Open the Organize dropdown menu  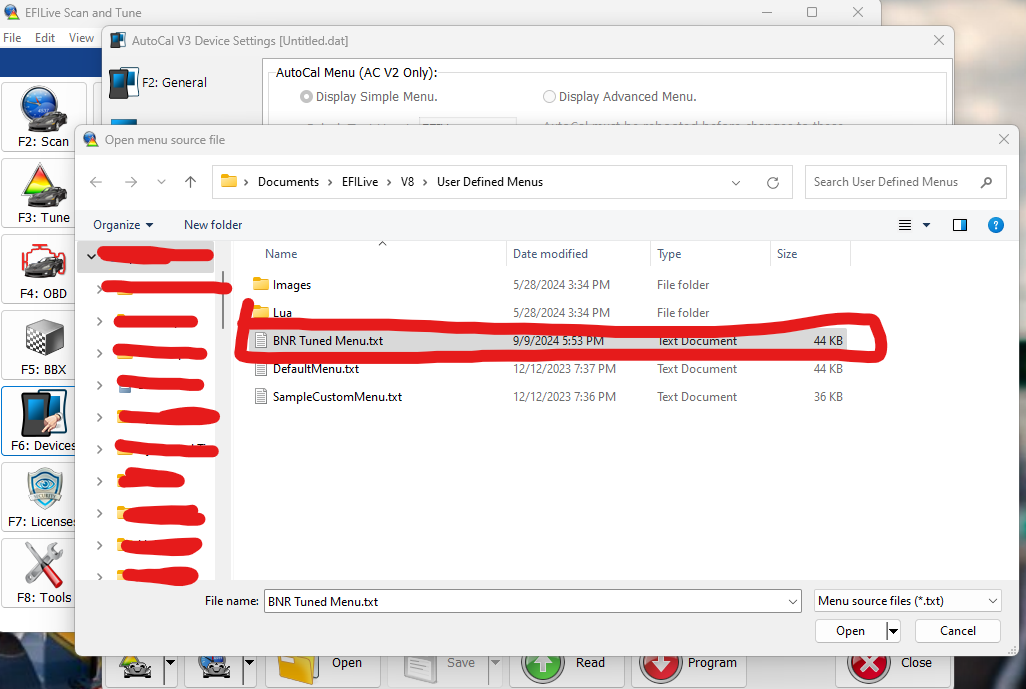tap(123, 225)
